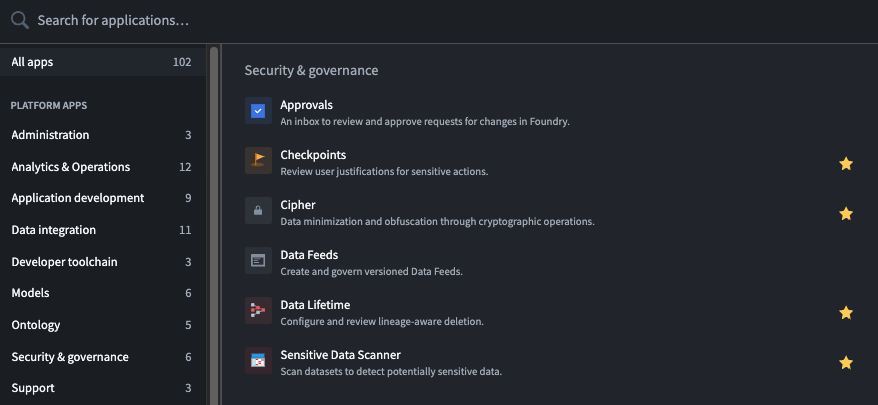The height and width of the screenshot is (405, 878).
Task: Open the Data Feeds app icon
Action: pyautogui.click(x=258, y=260)
